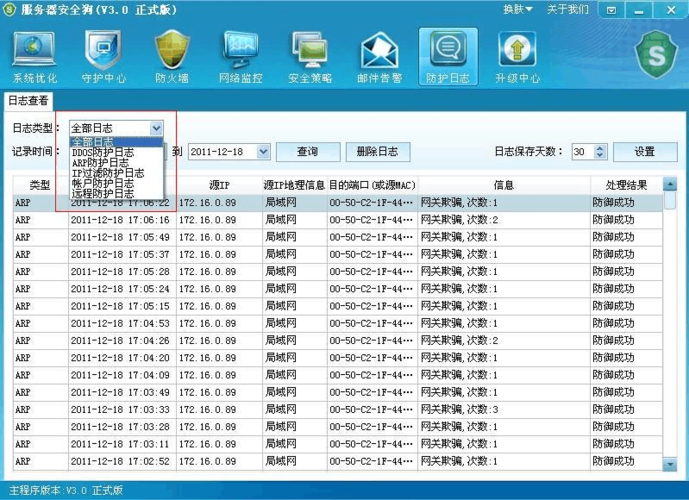This screenshot has width=689, height=500.
Task: Sort by 类型 column header
Action: point(40,185)
